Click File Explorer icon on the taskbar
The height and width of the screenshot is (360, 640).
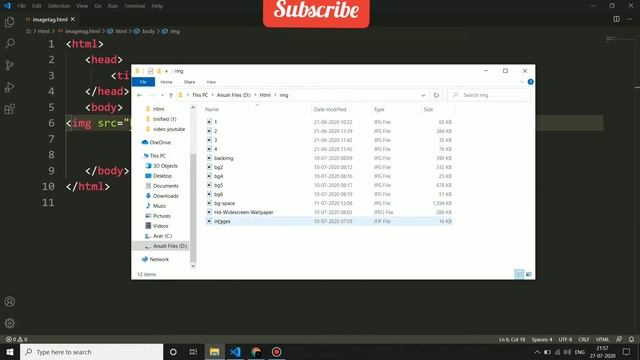point(214,352)
